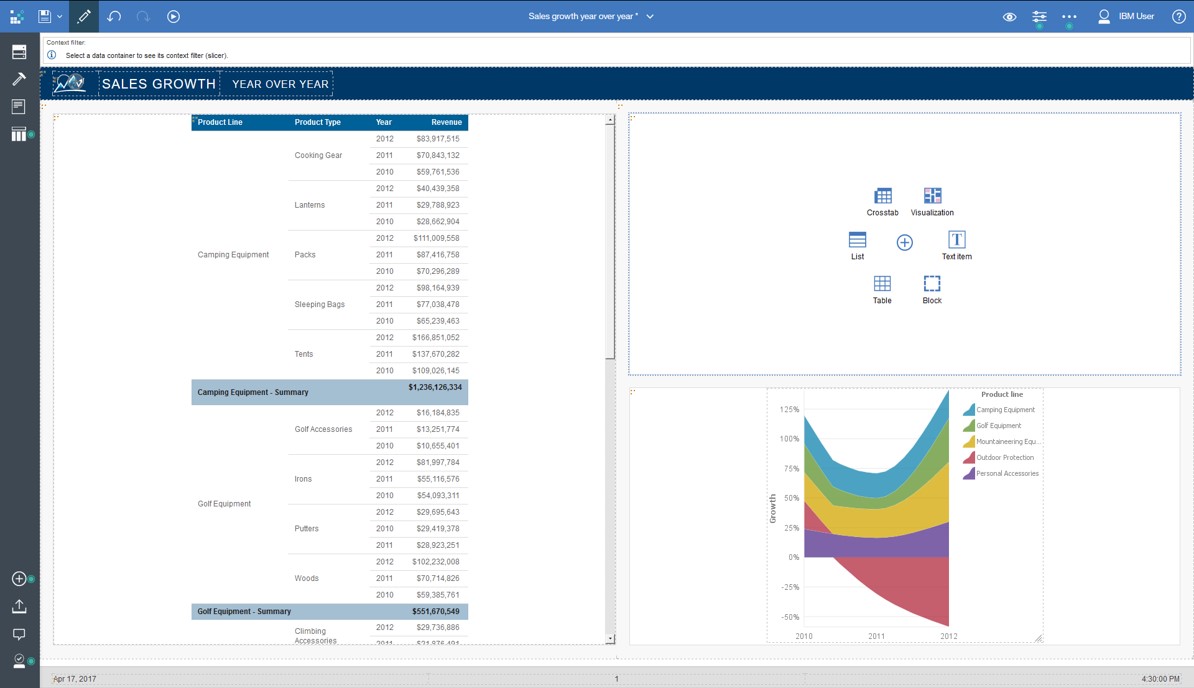Select the sales growth chart logo image
This screenshot has height=688, width=1194.
click(x=70, y=83)
